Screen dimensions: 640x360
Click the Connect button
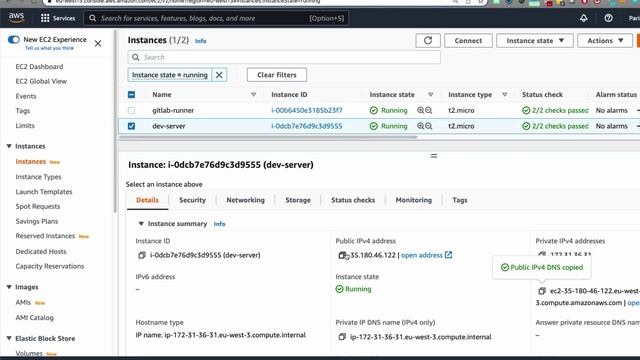point(468,40)
